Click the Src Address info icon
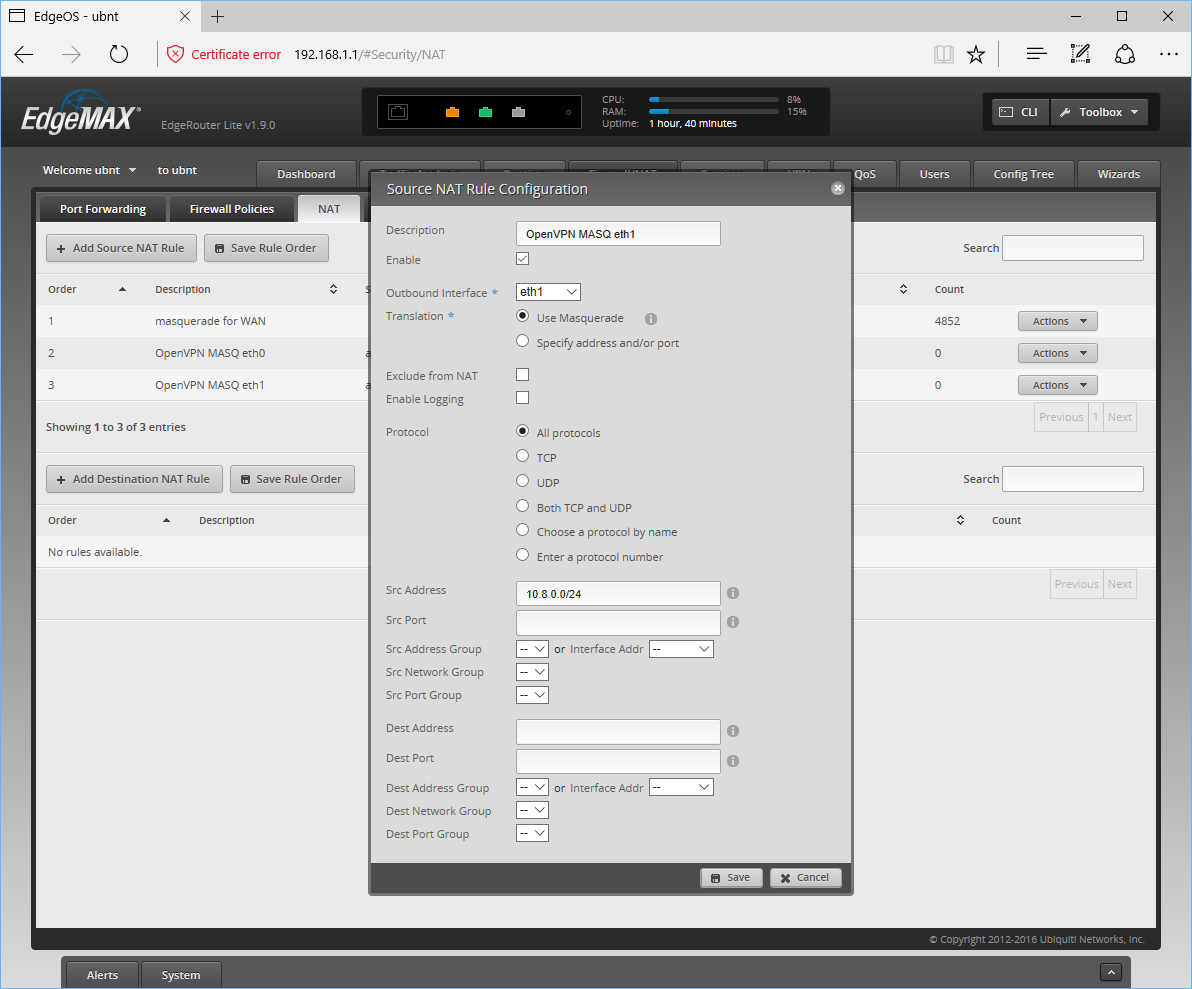This screenshot has width=1192, height=989. click(x=732, y=593)
